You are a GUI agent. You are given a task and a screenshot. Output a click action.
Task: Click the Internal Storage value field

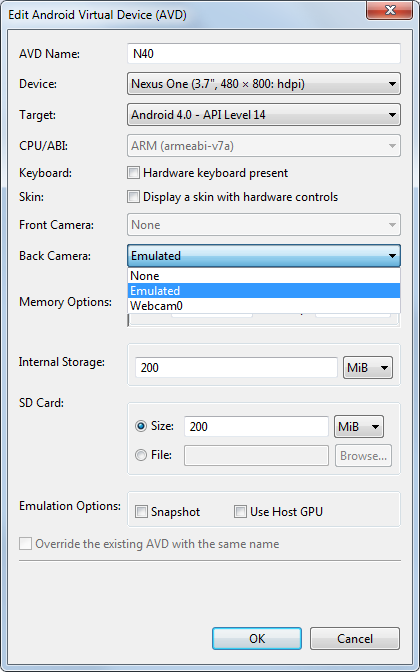(x=236, y=368)
